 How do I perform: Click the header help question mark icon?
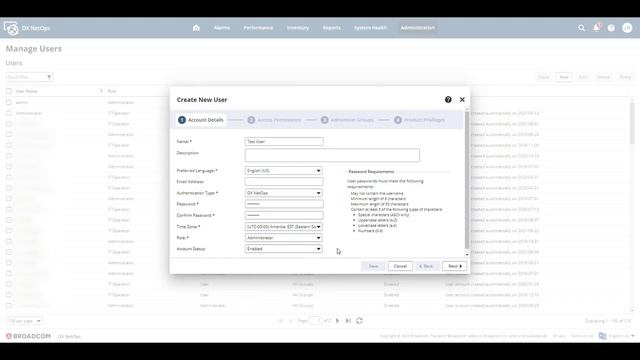611,28
